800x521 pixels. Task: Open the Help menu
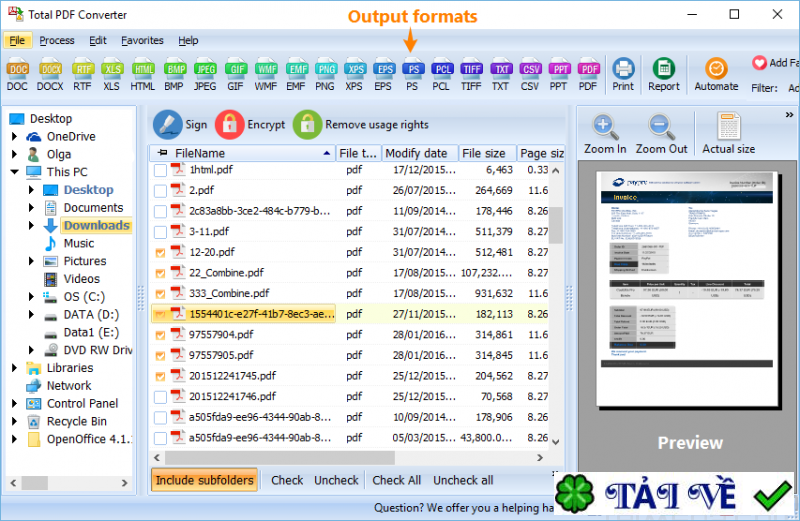point(188,40)
